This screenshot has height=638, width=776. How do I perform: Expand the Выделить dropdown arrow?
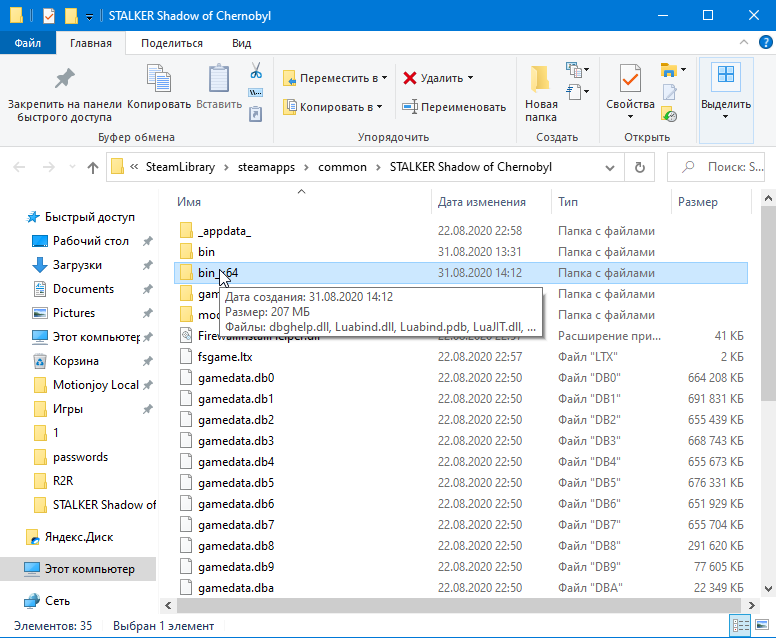[725, 117]
